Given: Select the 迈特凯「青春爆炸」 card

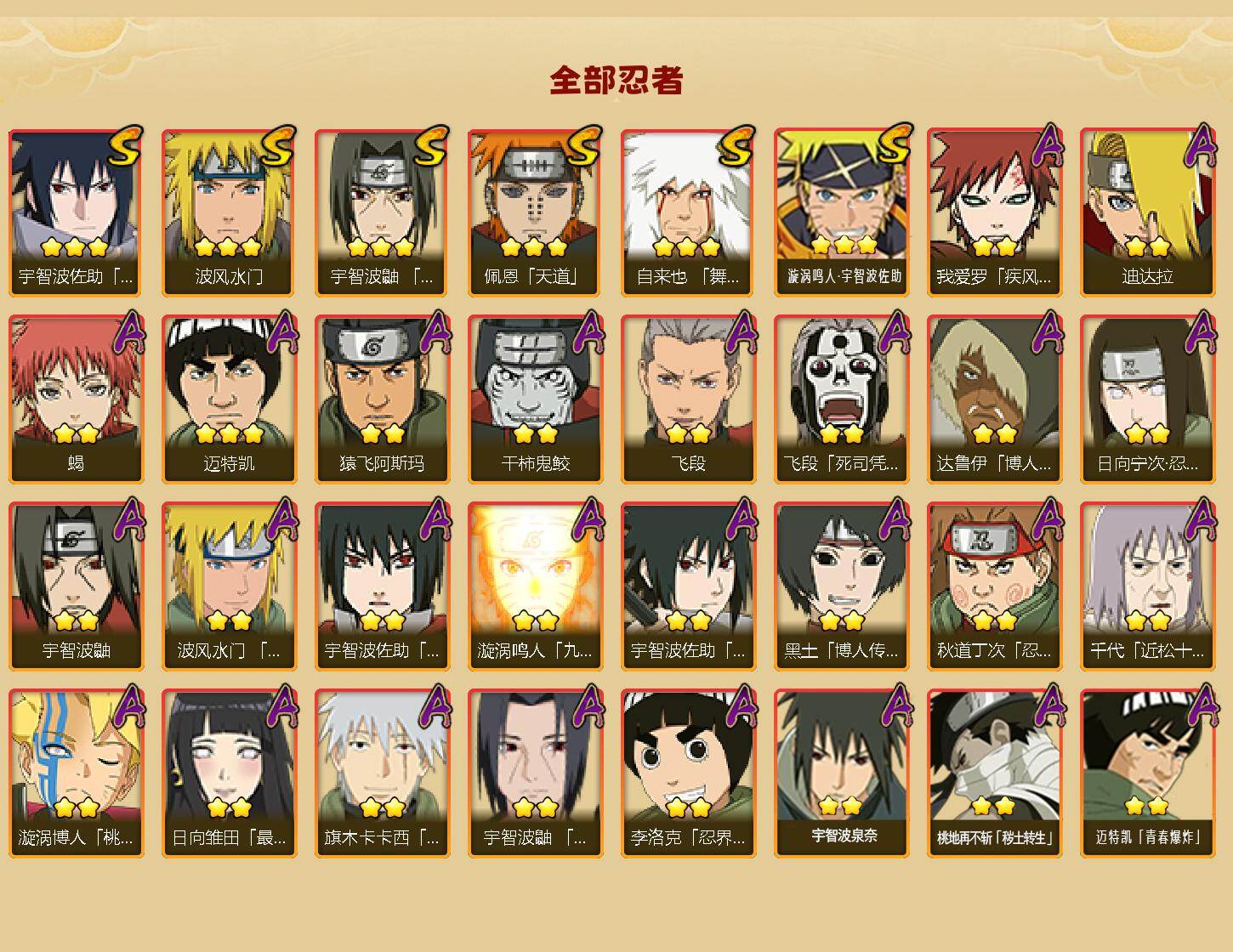Looking at the screenshot, I should pos(1147,773).
